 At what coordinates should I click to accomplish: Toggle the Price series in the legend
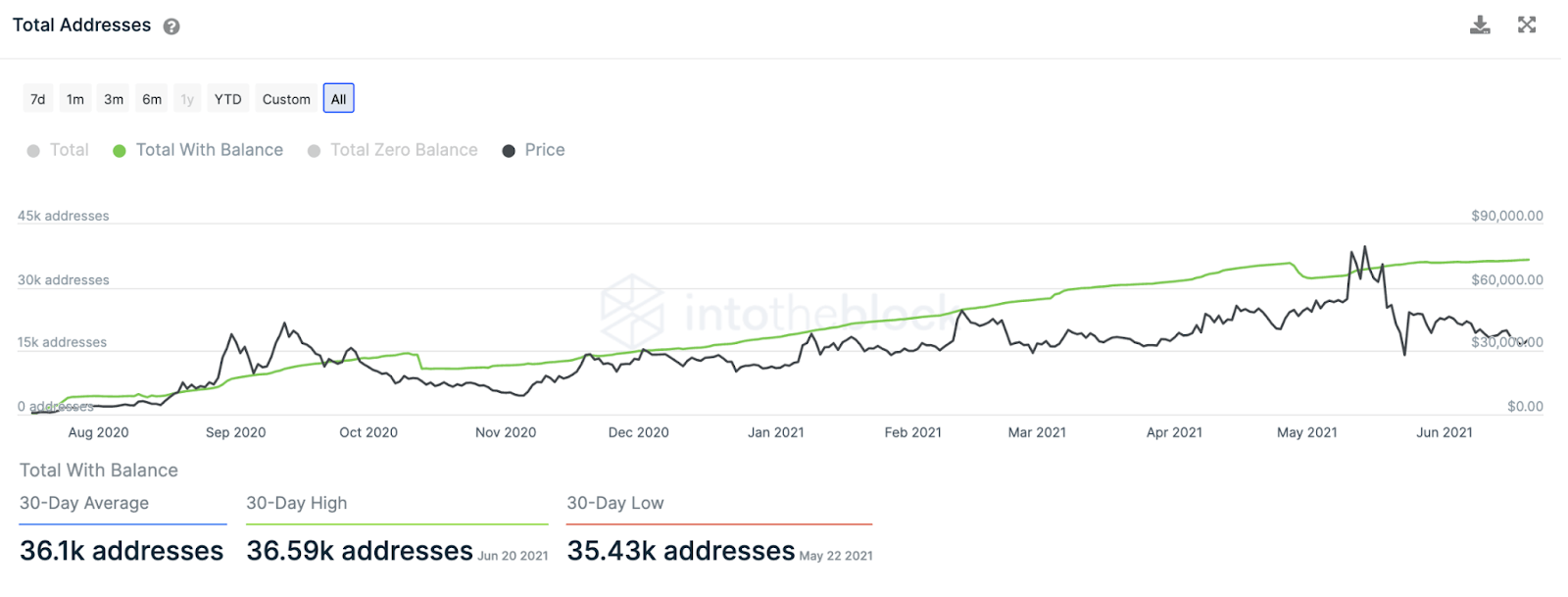(509, 151)
